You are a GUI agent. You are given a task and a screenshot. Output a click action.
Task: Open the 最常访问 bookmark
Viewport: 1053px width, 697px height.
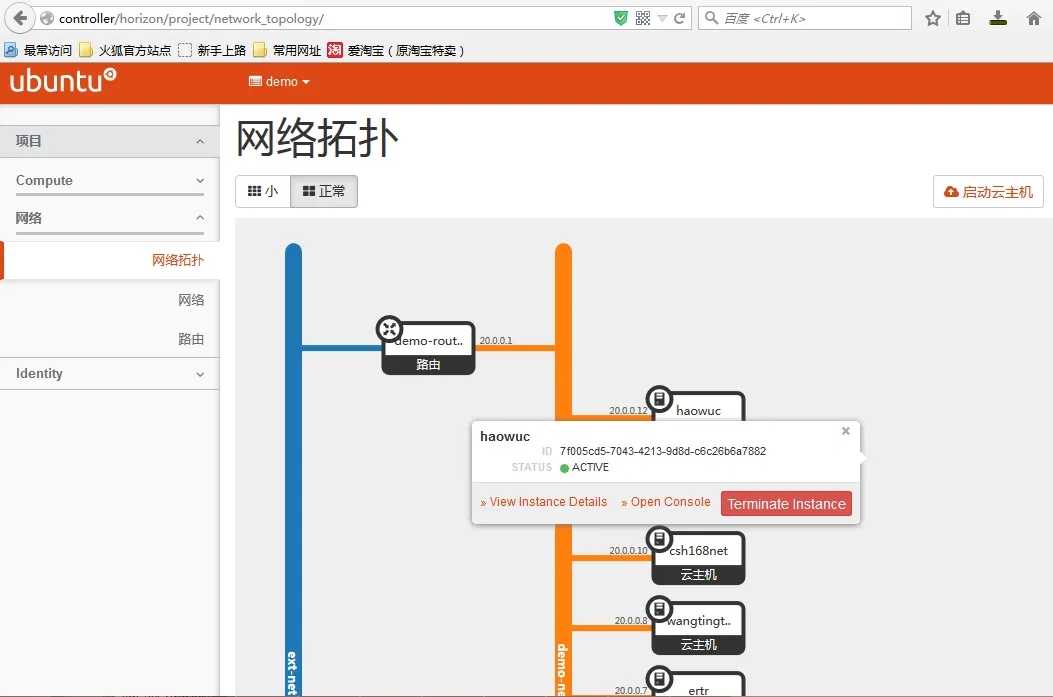[x=38, y=50]
